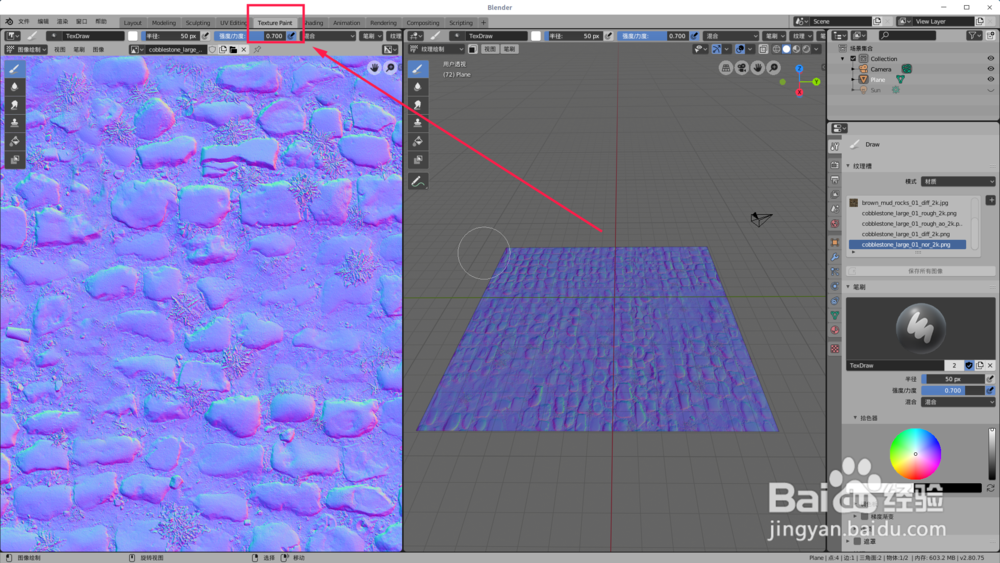Screen dimensions: 1000x563
Task: Select the Clone tool in 3D viewport
Action: [418, 123]
